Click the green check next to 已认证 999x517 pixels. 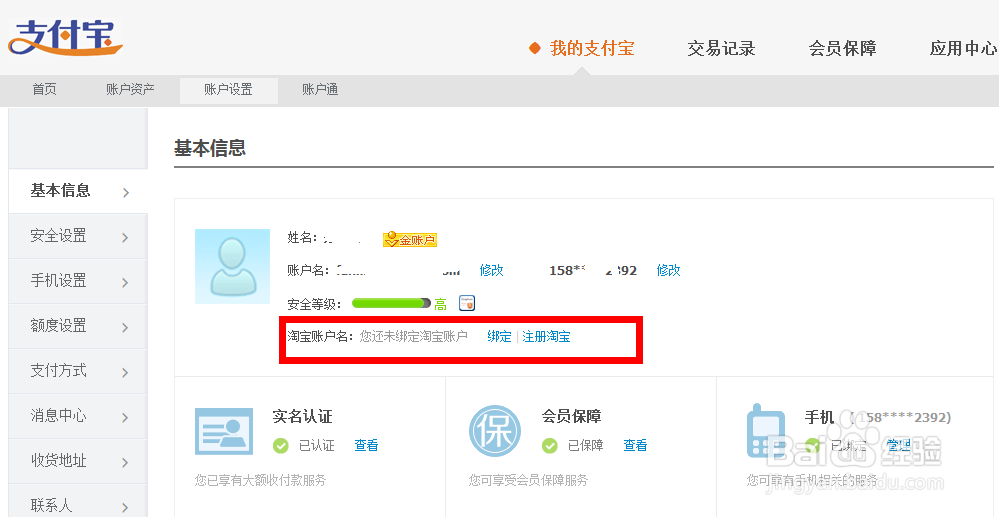click(x=280, y=446)
